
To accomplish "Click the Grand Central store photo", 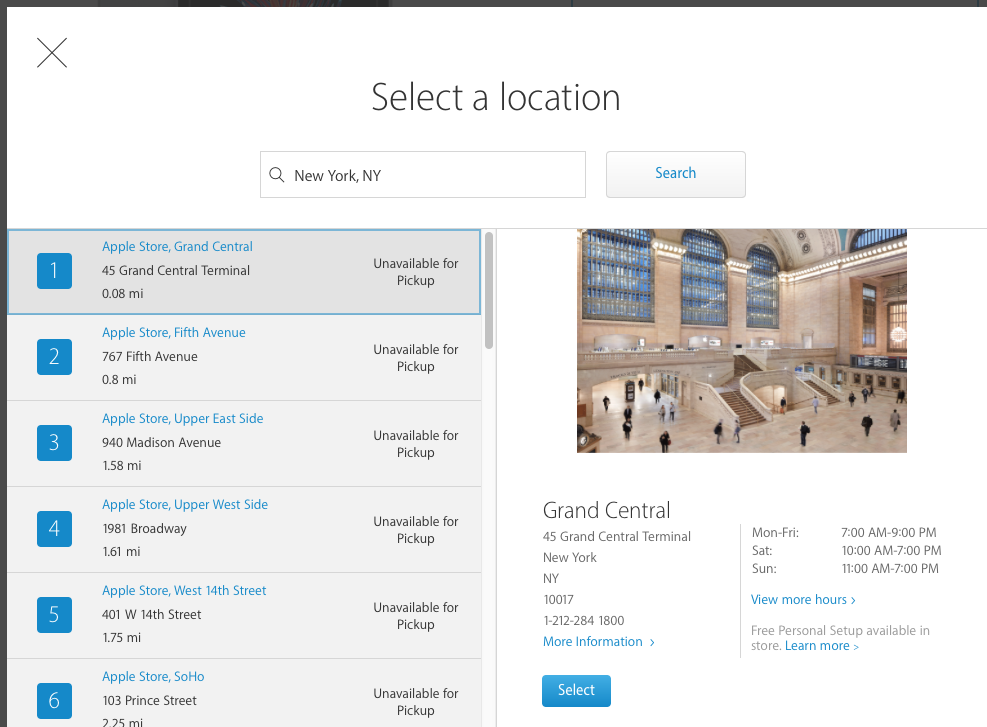I will pos(742,341).
